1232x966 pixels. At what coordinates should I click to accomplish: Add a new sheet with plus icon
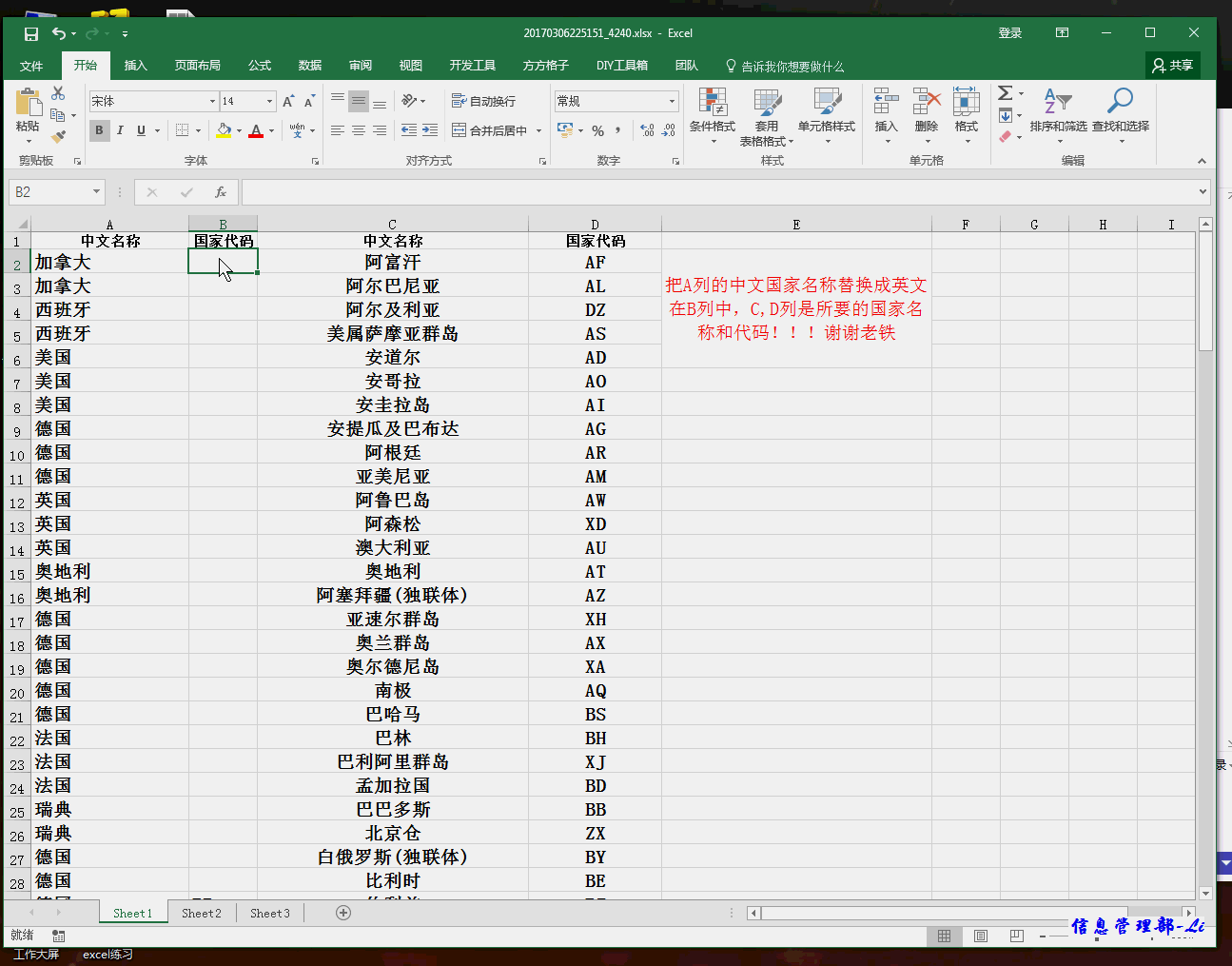pos(343,913)
